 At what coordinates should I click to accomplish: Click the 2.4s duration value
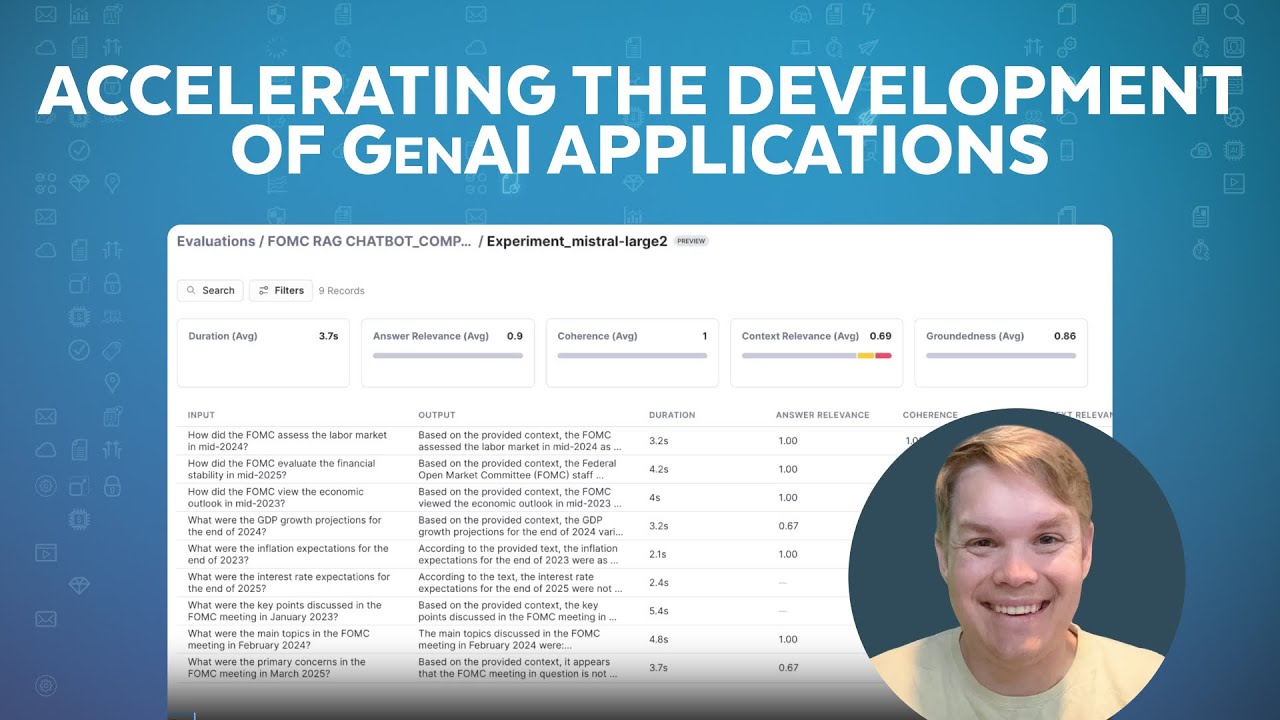(x=660, y=582)
